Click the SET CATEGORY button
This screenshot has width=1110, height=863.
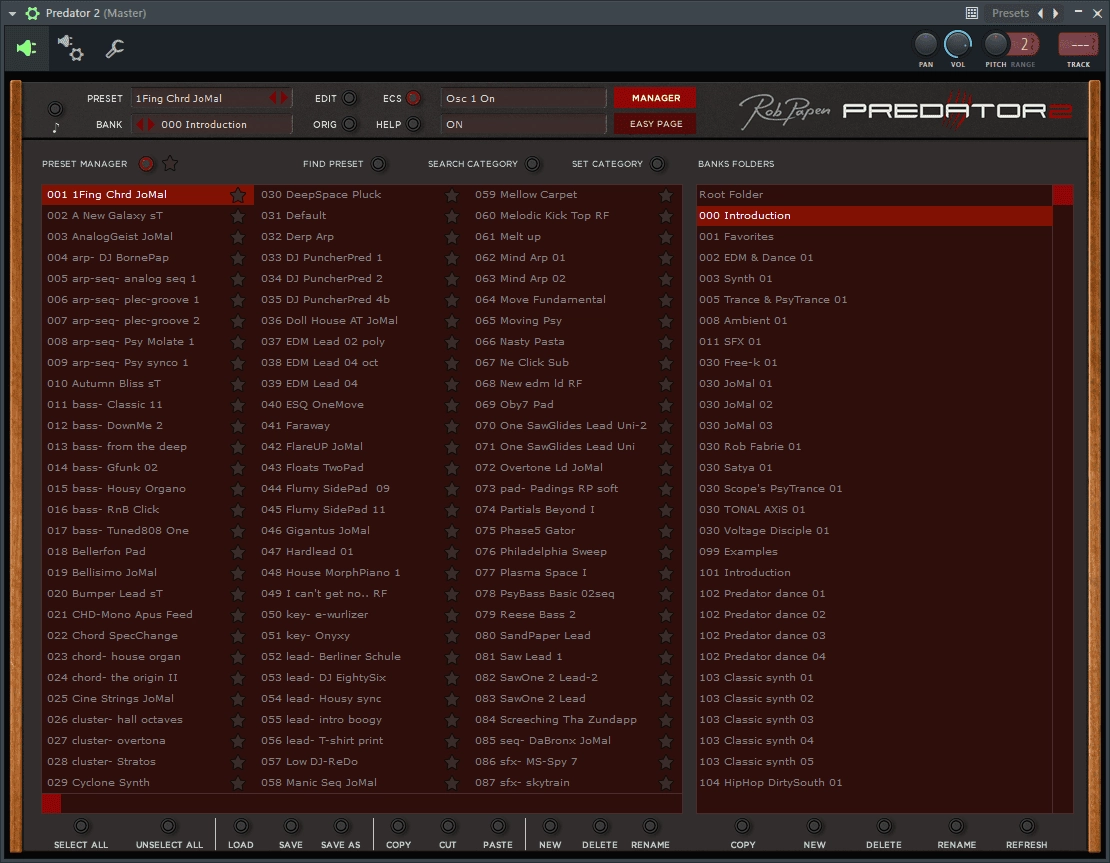658,164
